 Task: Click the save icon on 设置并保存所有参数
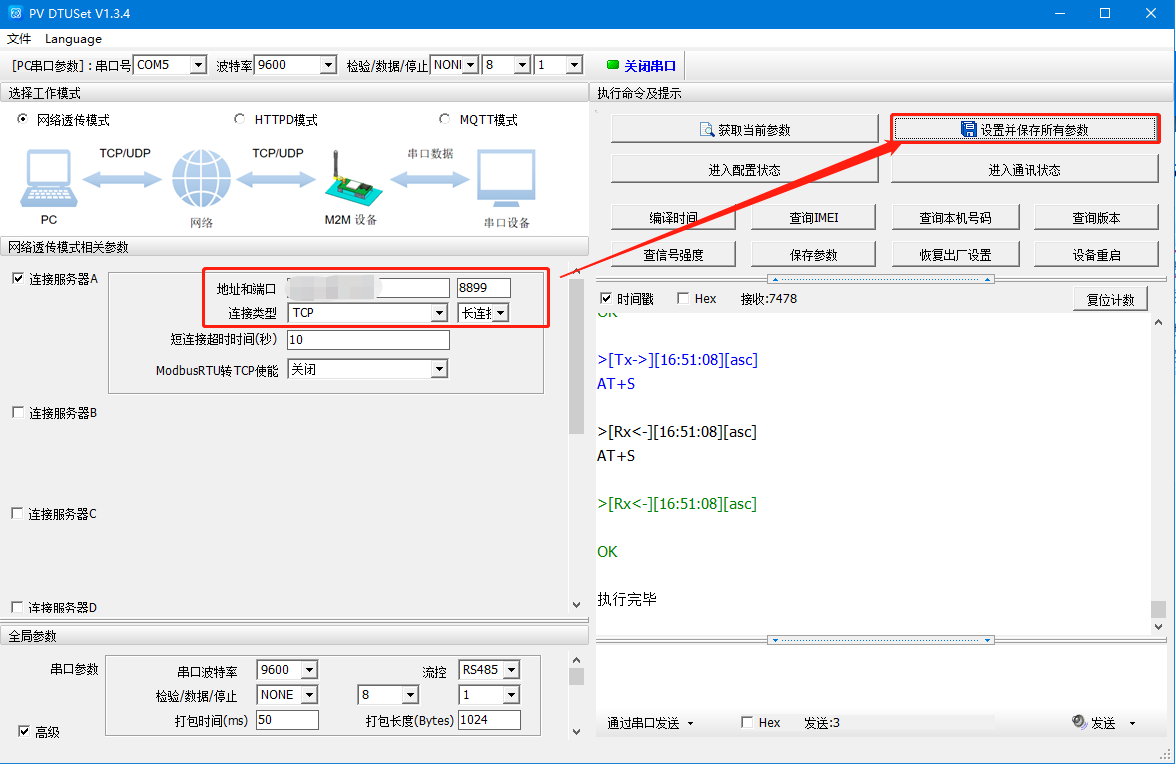pyautogui.click(x=968, y=130)
